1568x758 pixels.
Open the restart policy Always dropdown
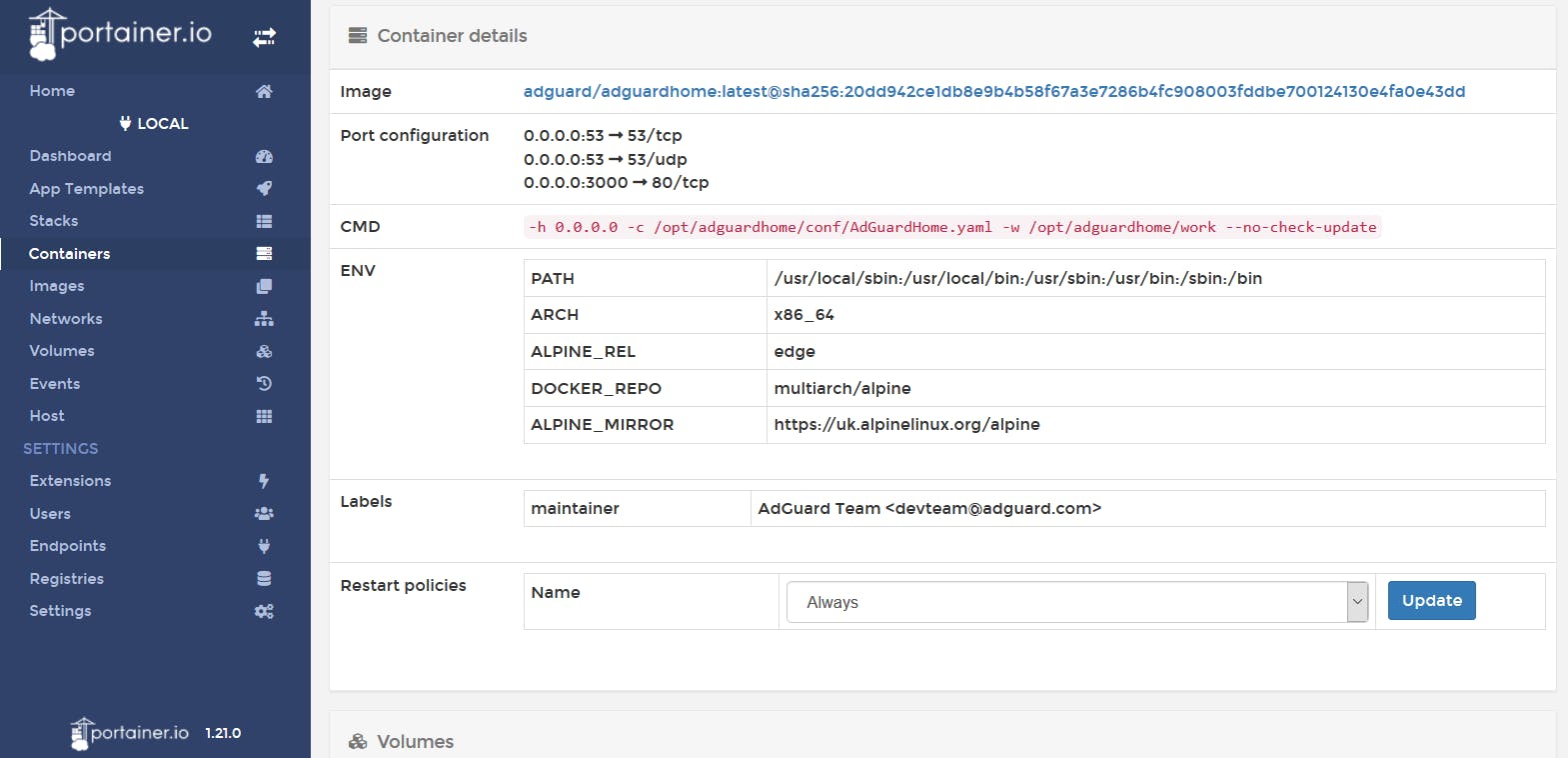click(1076, 602)
